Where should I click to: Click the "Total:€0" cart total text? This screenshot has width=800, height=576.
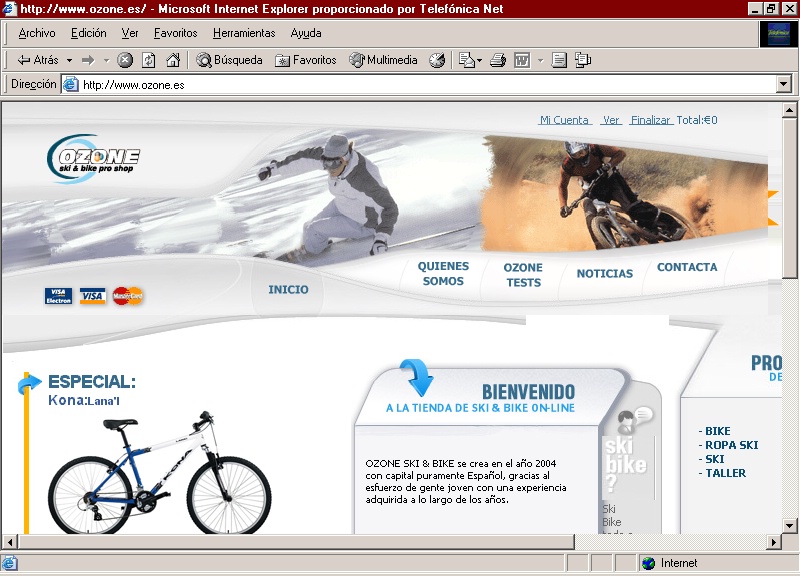(x=697, y=120)
